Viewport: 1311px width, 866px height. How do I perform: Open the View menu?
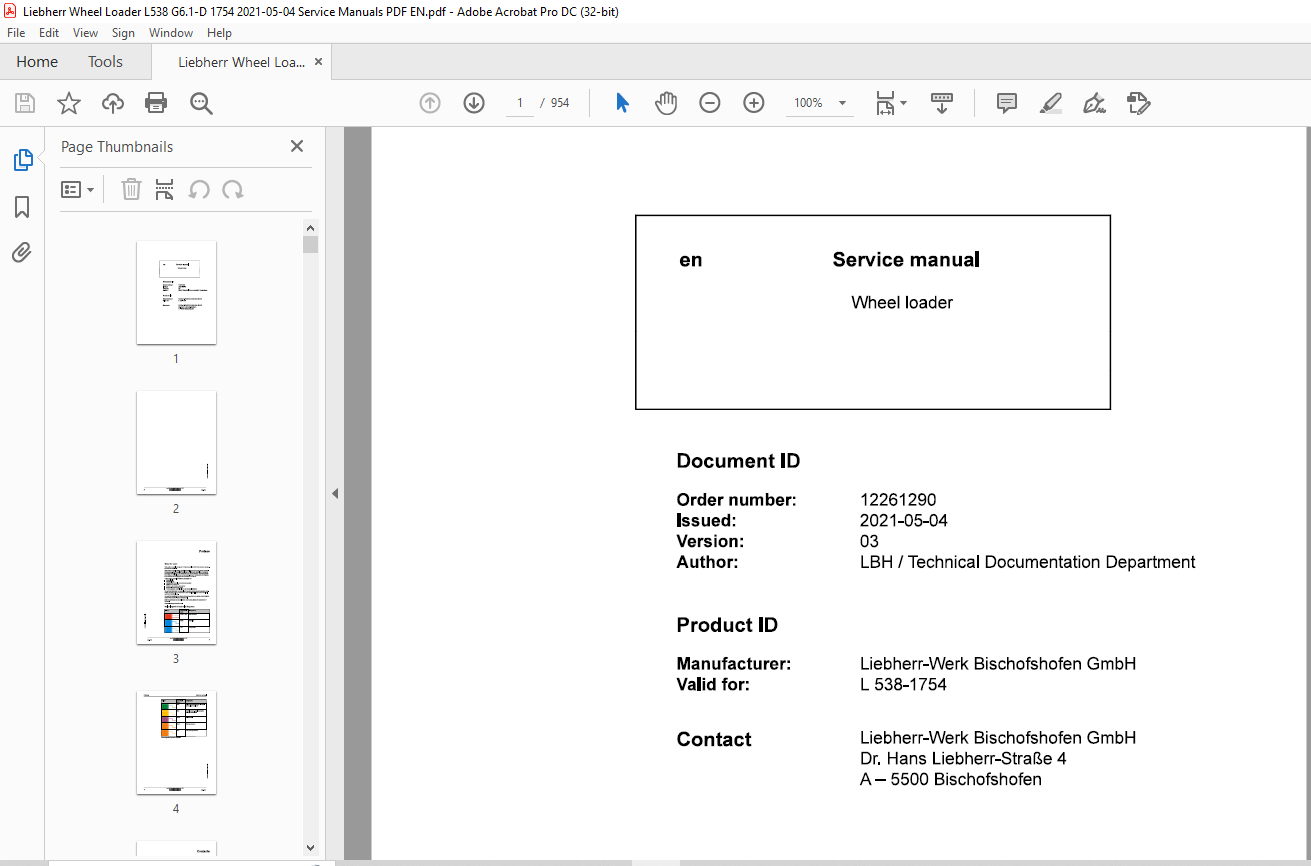click(x=86, y=33)
